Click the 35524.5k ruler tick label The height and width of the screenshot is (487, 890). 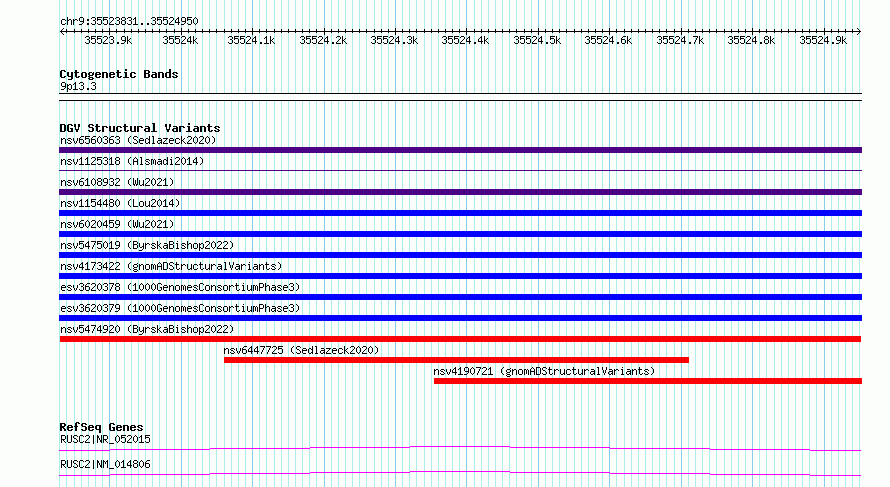(x=537, y=40)
